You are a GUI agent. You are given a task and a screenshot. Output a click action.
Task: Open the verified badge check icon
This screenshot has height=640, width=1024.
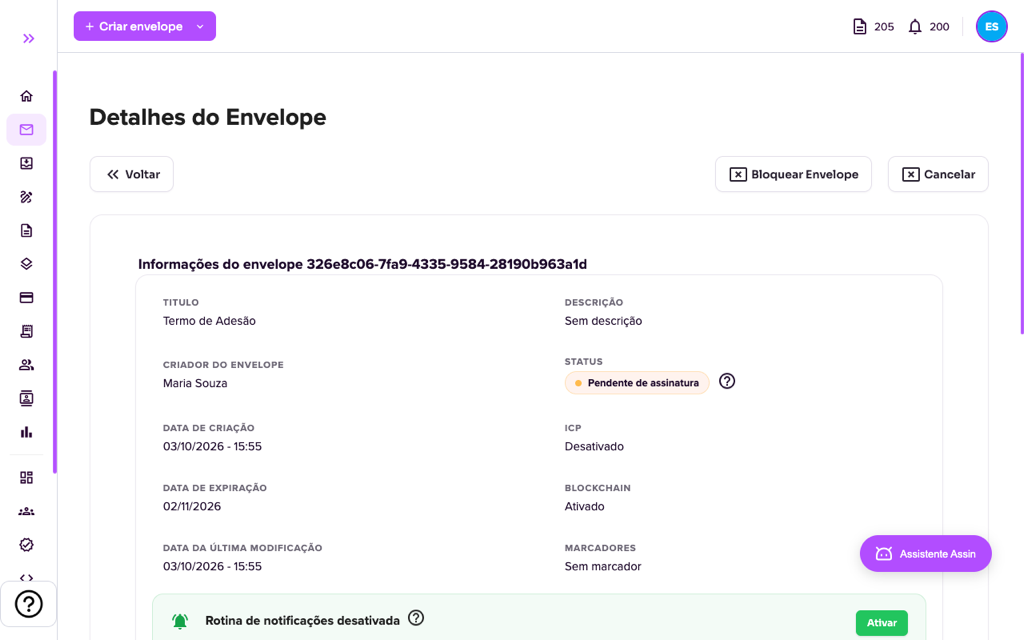point(26,545)
